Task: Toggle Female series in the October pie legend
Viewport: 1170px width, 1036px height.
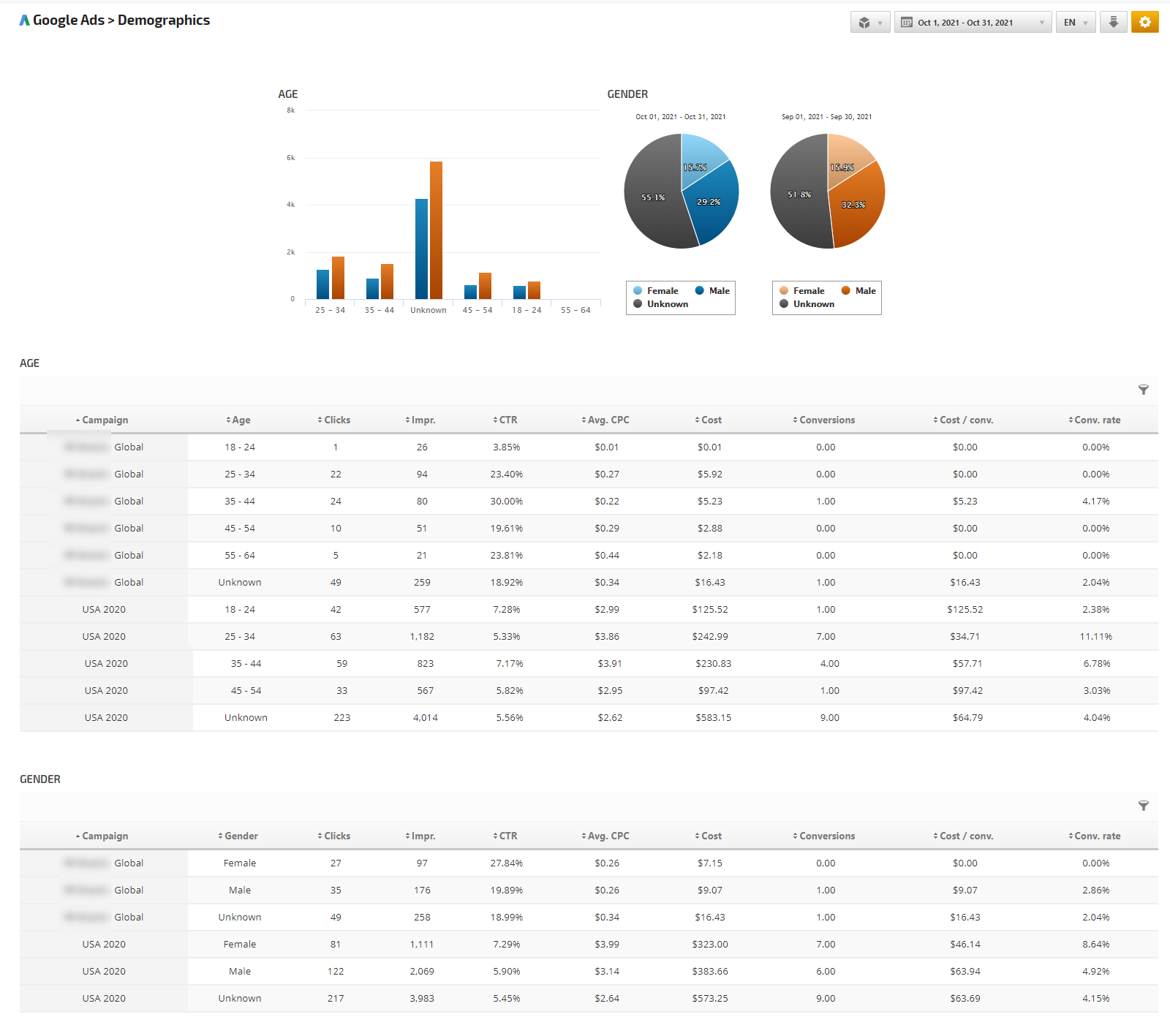Action: click(656, 291)
